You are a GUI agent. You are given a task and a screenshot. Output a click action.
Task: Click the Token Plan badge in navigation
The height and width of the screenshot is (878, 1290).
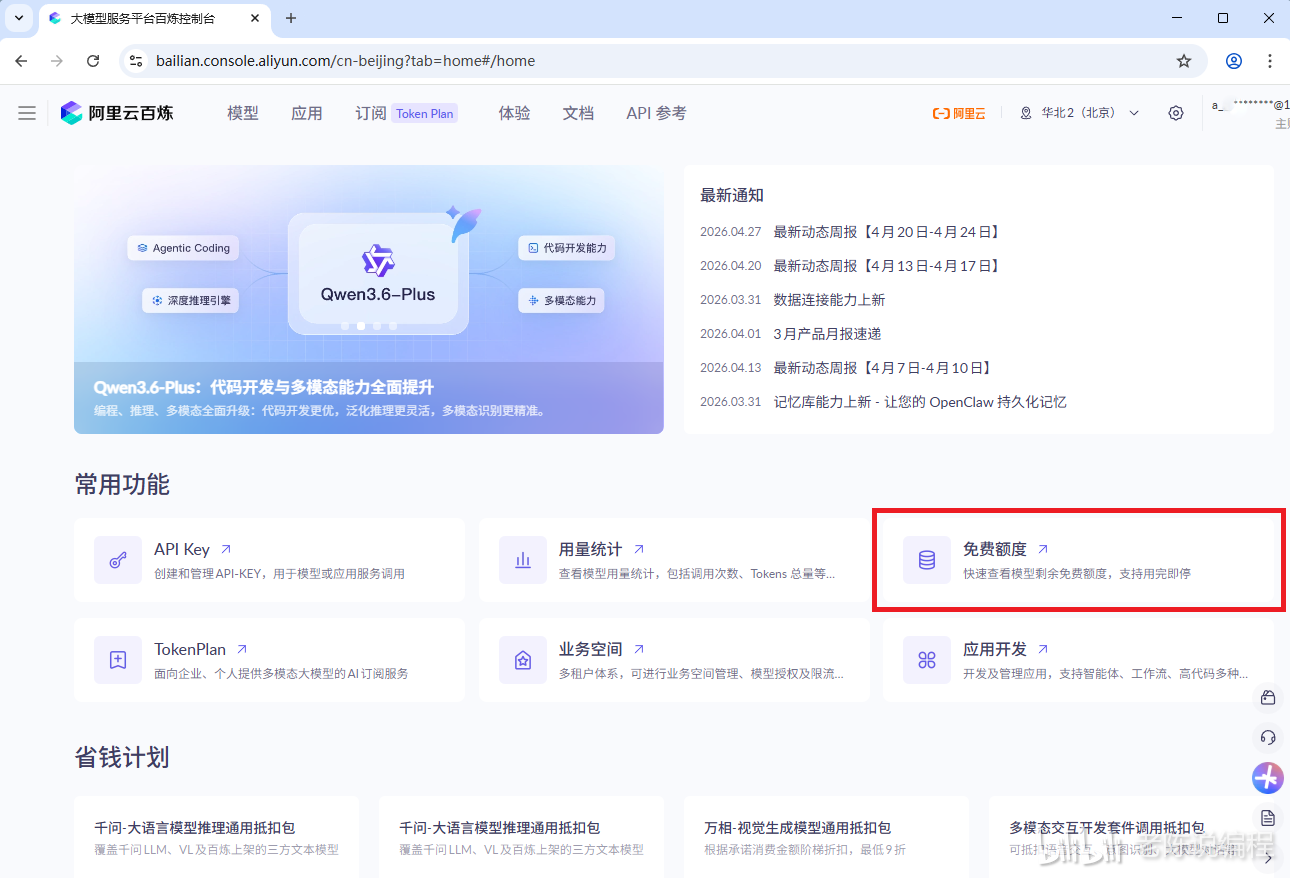click(425, 114)
